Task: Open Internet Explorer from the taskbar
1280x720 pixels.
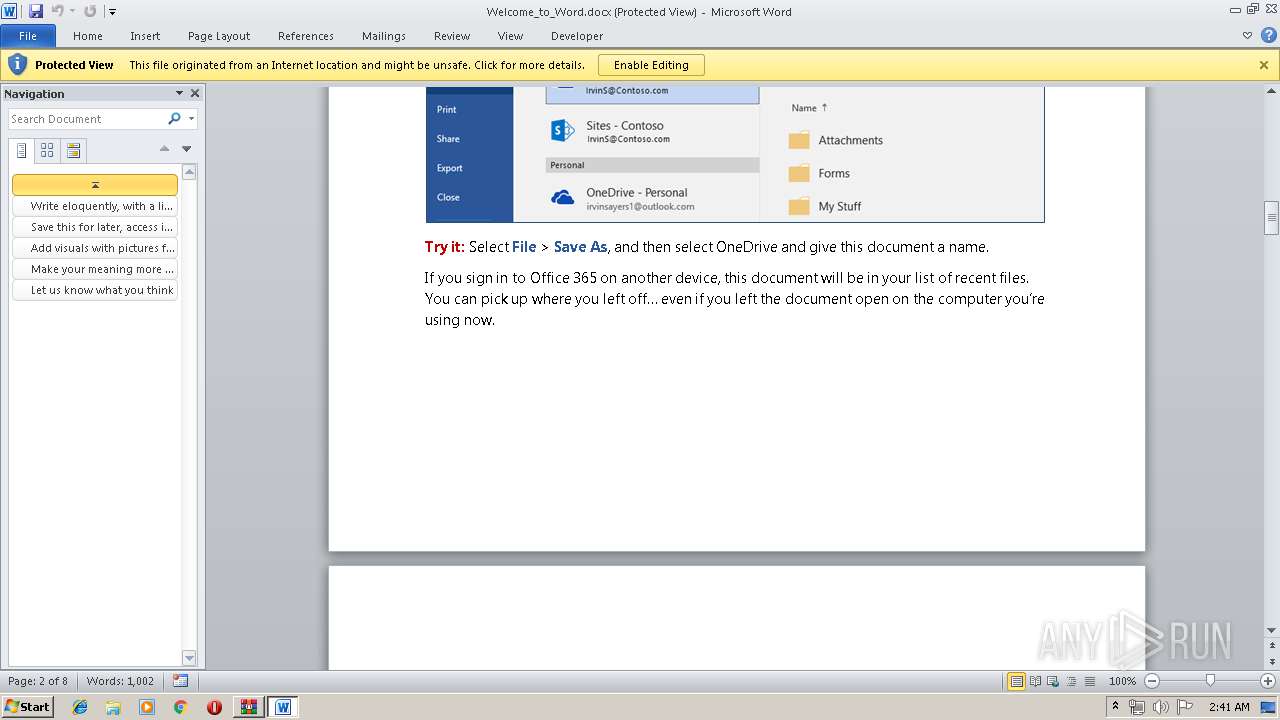Action: click(80, 707)
